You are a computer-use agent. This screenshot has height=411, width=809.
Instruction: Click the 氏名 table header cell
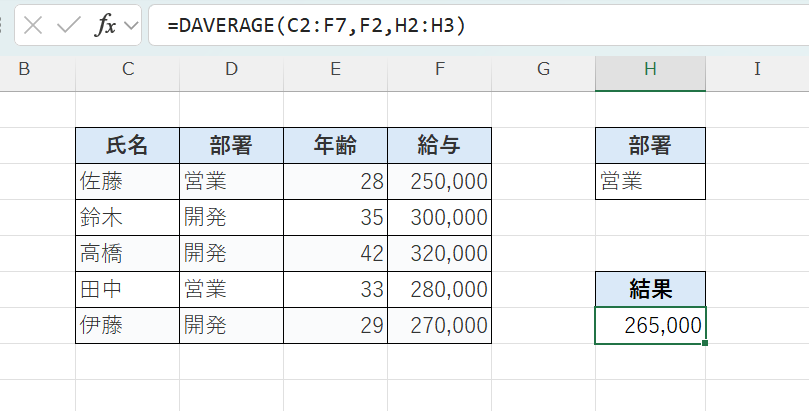(x=127, y=146)
